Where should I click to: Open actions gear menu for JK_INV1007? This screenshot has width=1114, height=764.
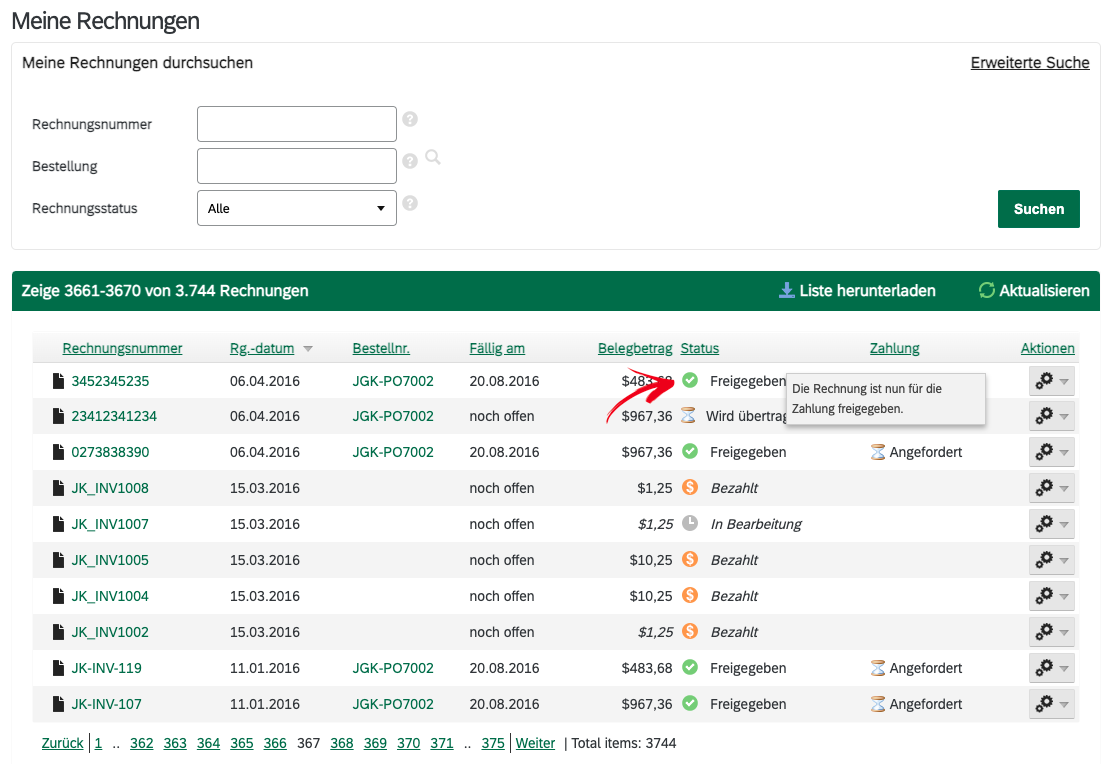(x=1051, y=524)
